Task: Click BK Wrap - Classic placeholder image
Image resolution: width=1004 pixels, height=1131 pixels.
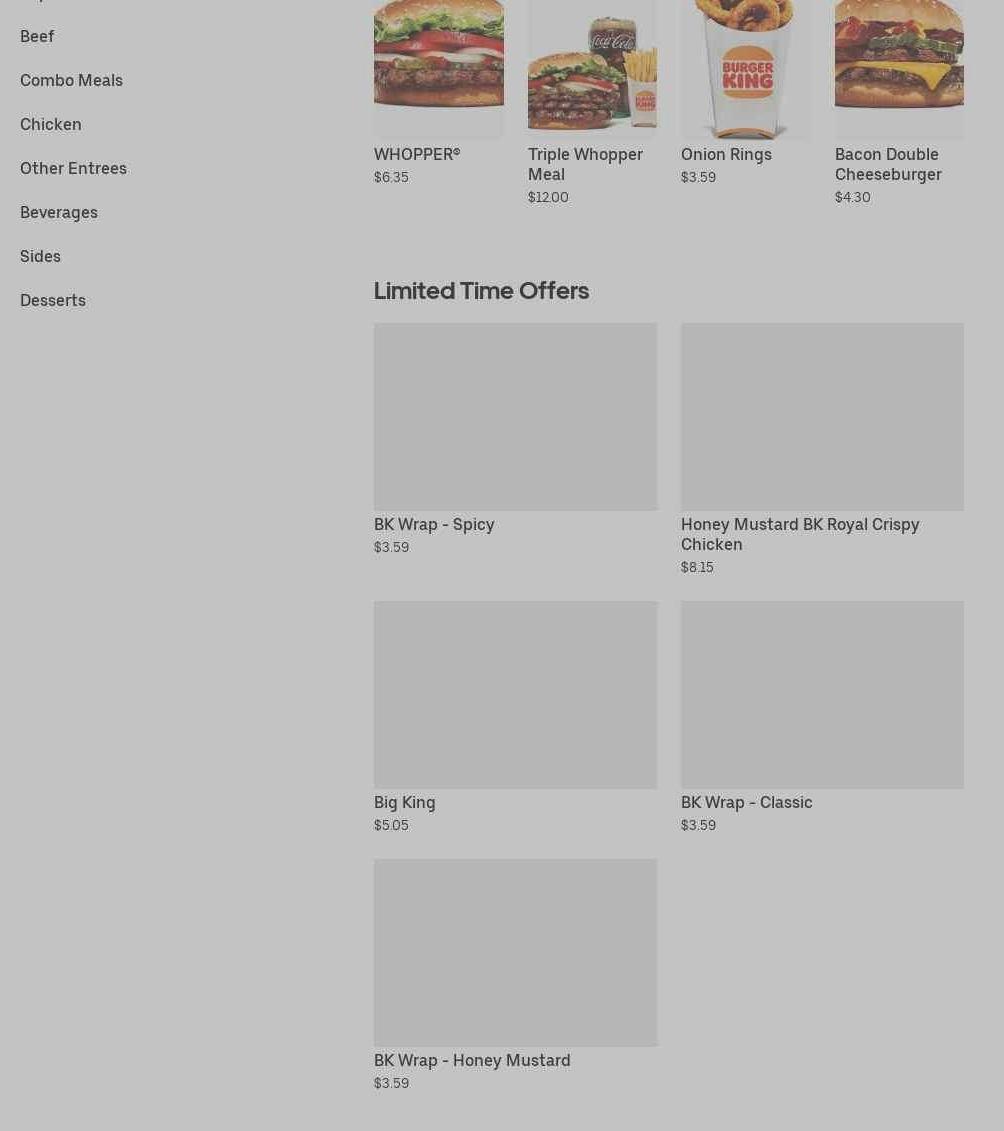Action: 822,695
